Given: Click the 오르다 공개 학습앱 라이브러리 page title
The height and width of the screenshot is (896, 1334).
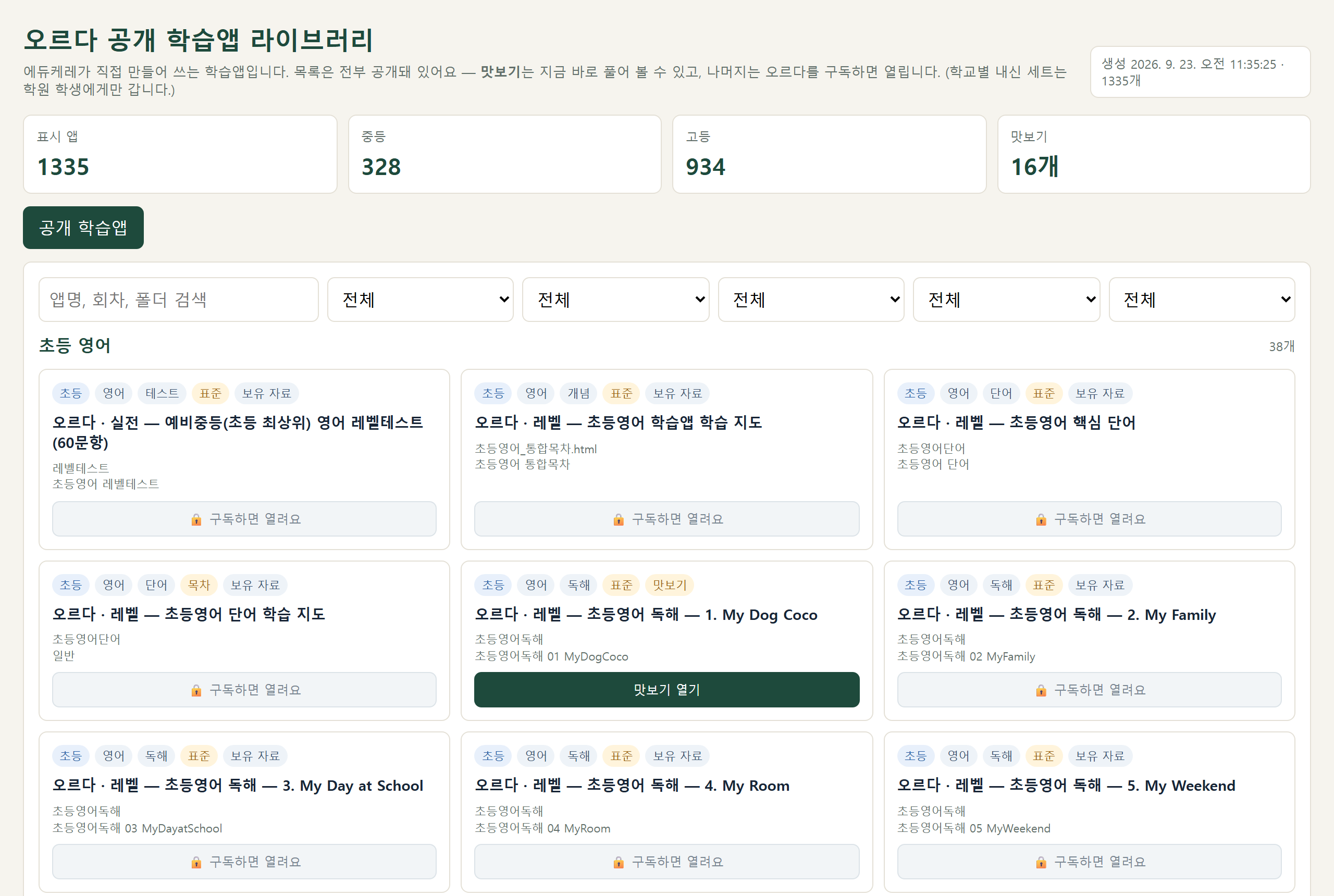Looking at the screenshot, I should 199,40.
